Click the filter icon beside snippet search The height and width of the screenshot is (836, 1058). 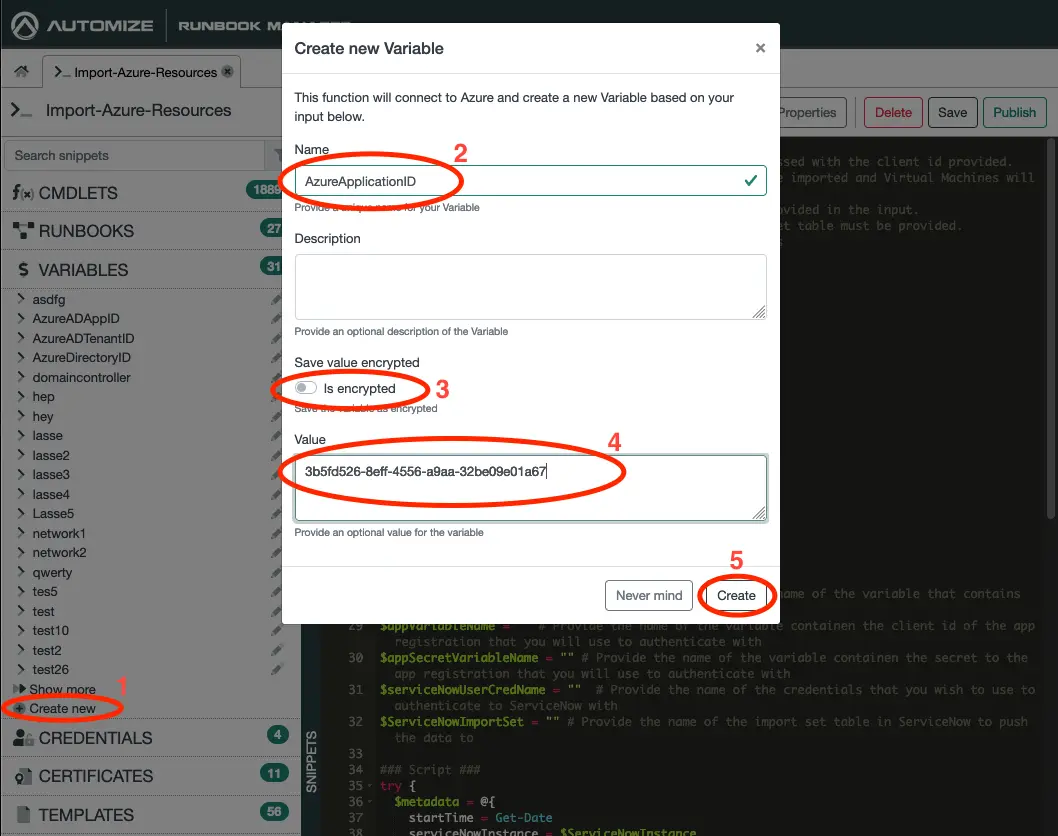point(277,156)
